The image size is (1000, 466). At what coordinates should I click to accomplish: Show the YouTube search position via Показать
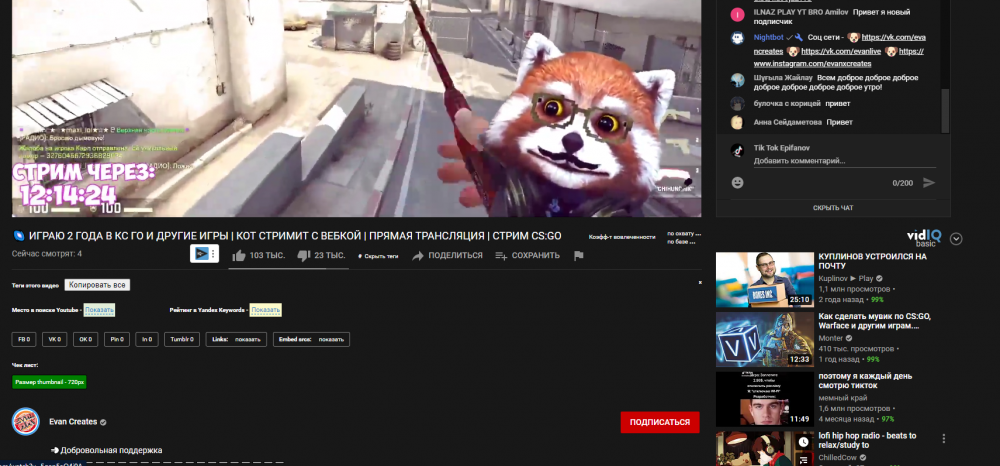99,310
